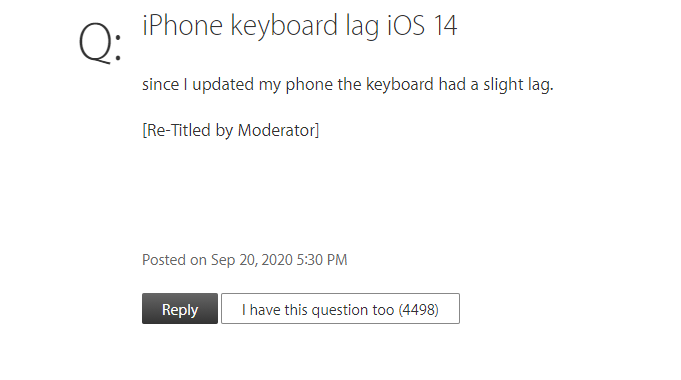Click "Sep 20, 2020" in the posted date

(x=251, y=260)
